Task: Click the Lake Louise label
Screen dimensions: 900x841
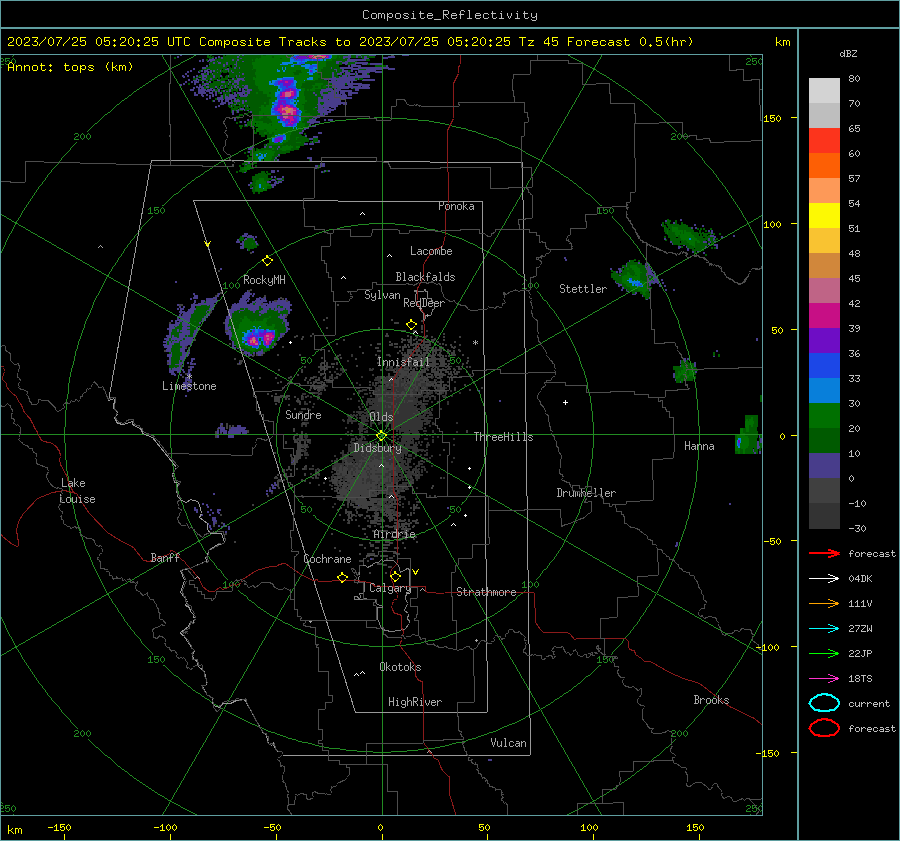Action: click(77, 491)
